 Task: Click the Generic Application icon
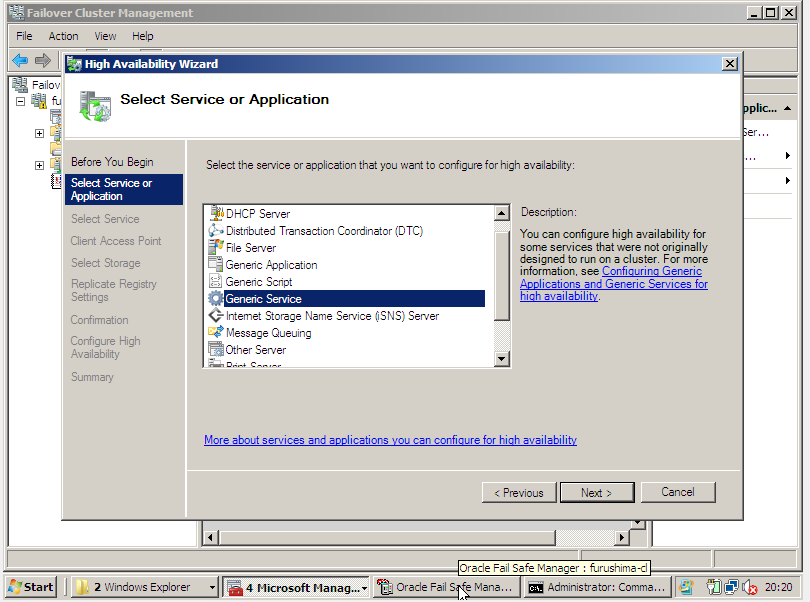click(x=216, y=265)
